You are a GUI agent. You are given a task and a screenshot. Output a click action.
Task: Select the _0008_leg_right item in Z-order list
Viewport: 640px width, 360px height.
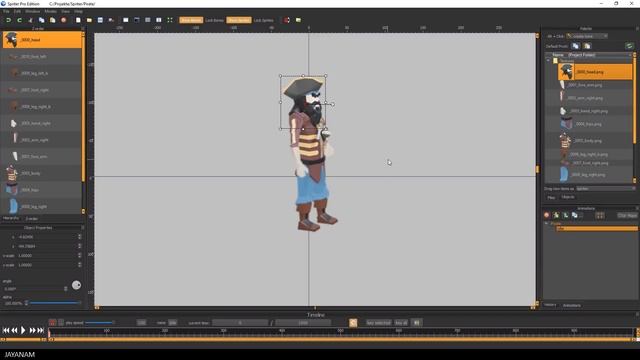point(42,207)
